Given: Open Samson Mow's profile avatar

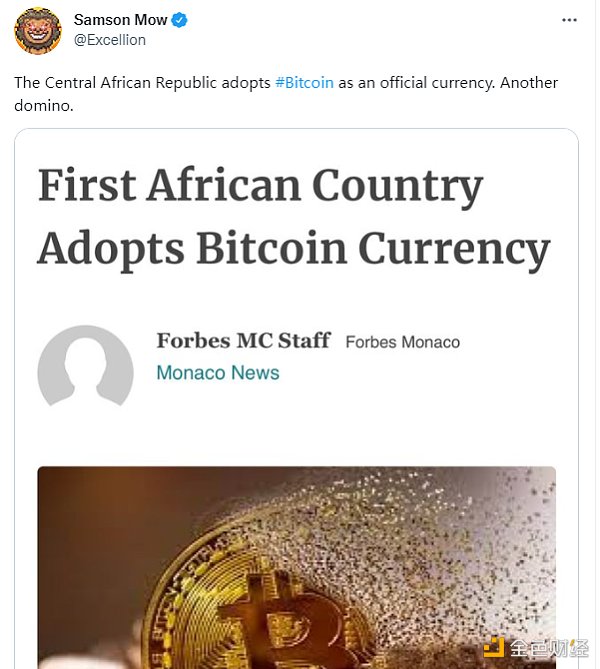Looking at the screenshot, I should (x=38, y=30).
